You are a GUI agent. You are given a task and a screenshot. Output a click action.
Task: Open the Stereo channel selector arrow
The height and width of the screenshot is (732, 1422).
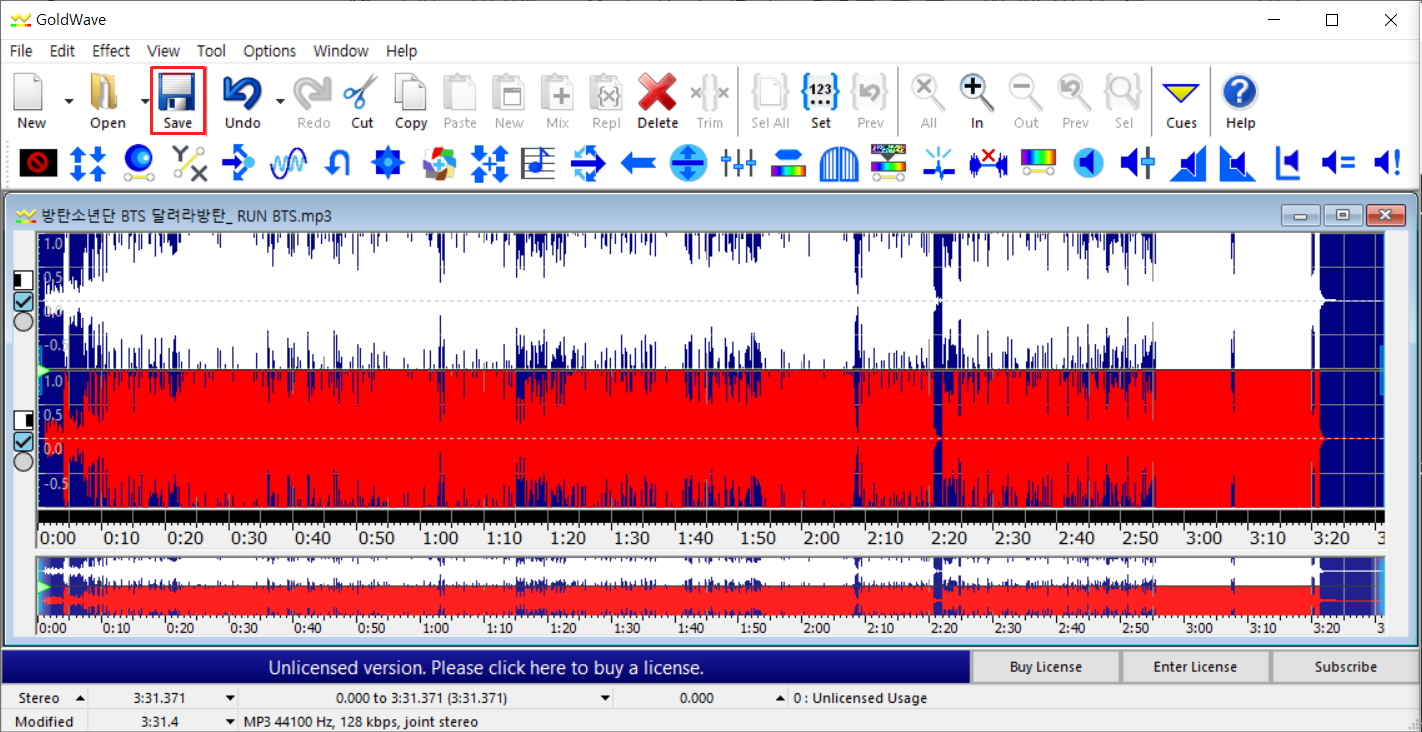click(80, 698)
